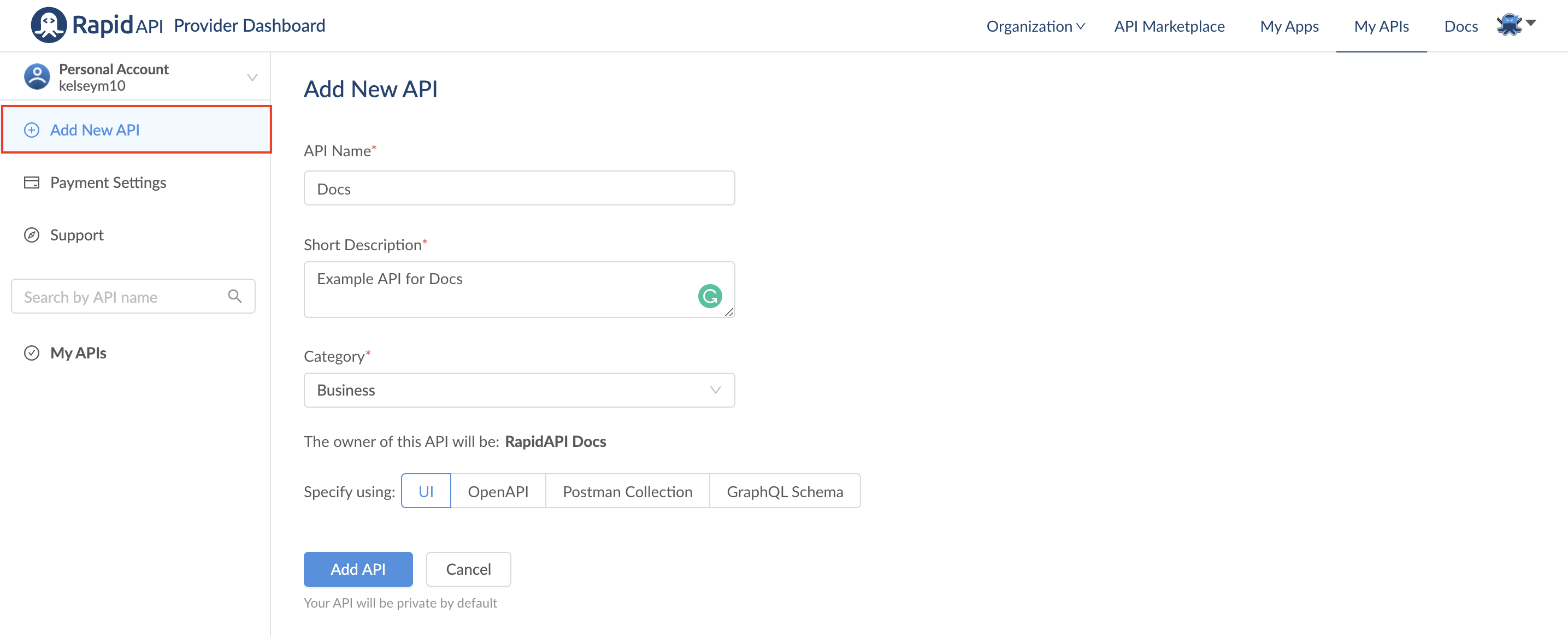Click the Payment Settings card icon
The image size is (1568, 636).
(32, 182)
